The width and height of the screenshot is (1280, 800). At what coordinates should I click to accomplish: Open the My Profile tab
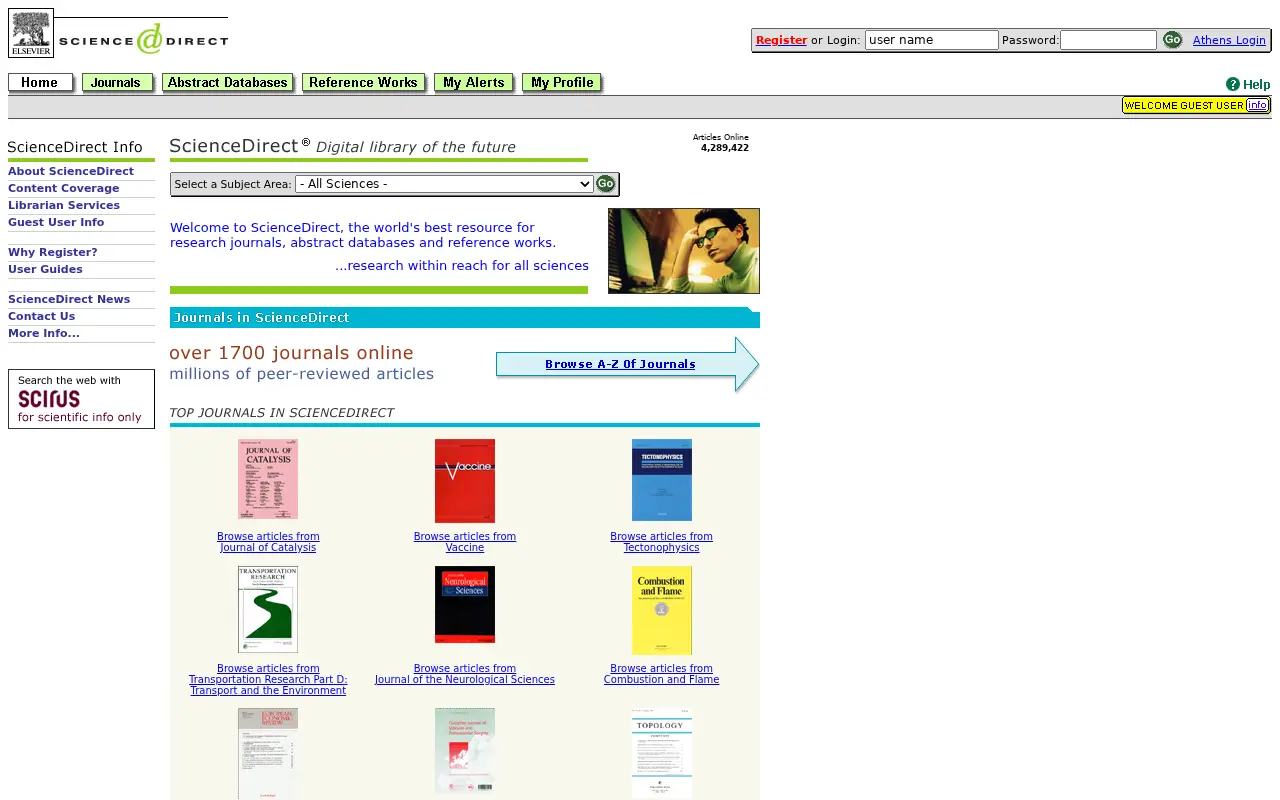coord(563,83)
